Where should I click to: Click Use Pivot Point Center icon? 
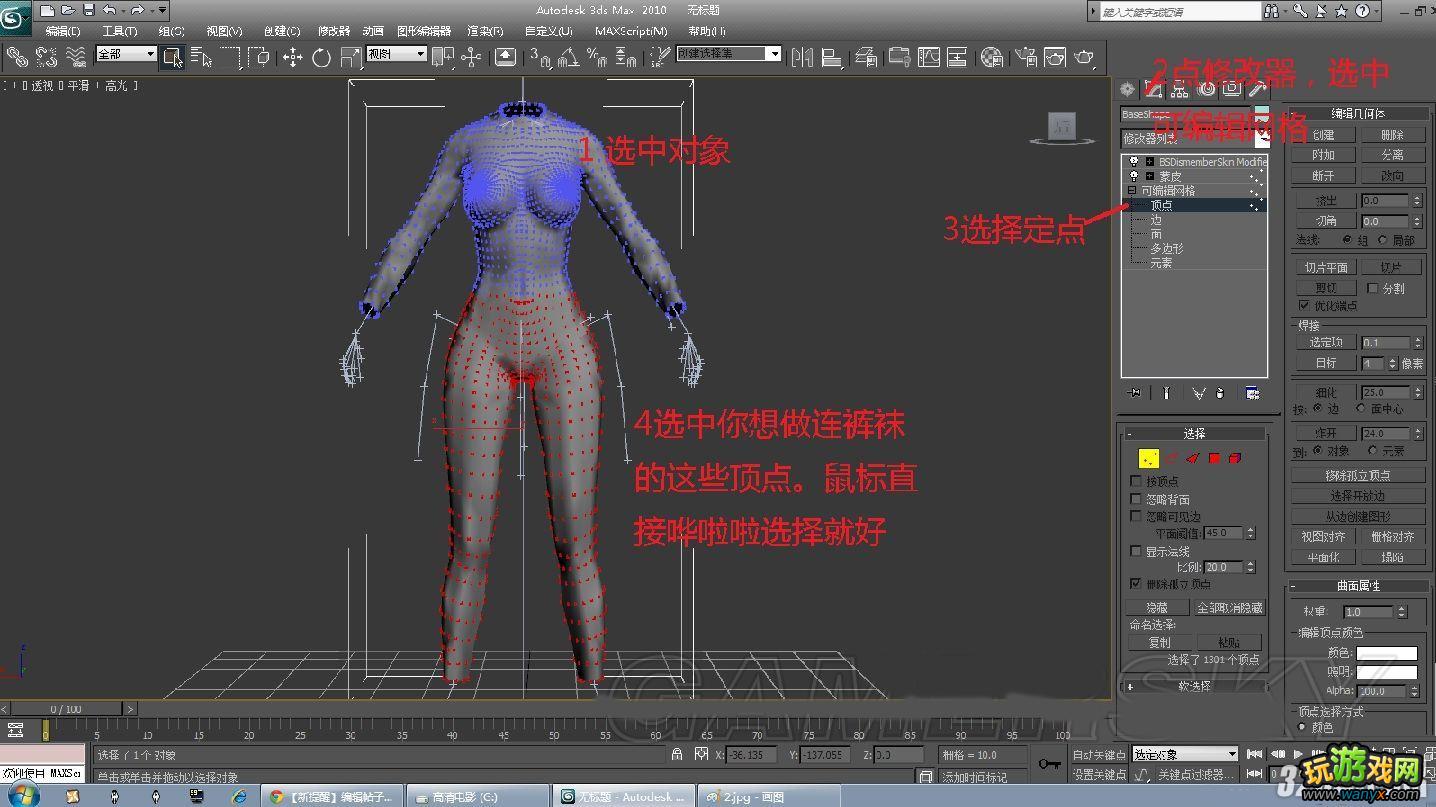[442, 57]
